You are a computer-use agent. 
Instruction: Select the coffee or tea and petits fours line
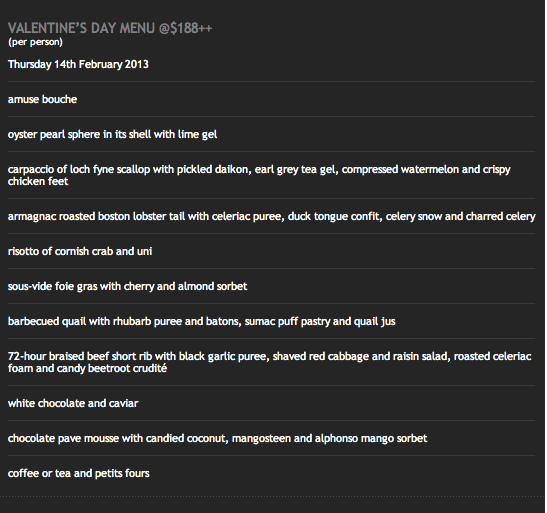(78, 473)
